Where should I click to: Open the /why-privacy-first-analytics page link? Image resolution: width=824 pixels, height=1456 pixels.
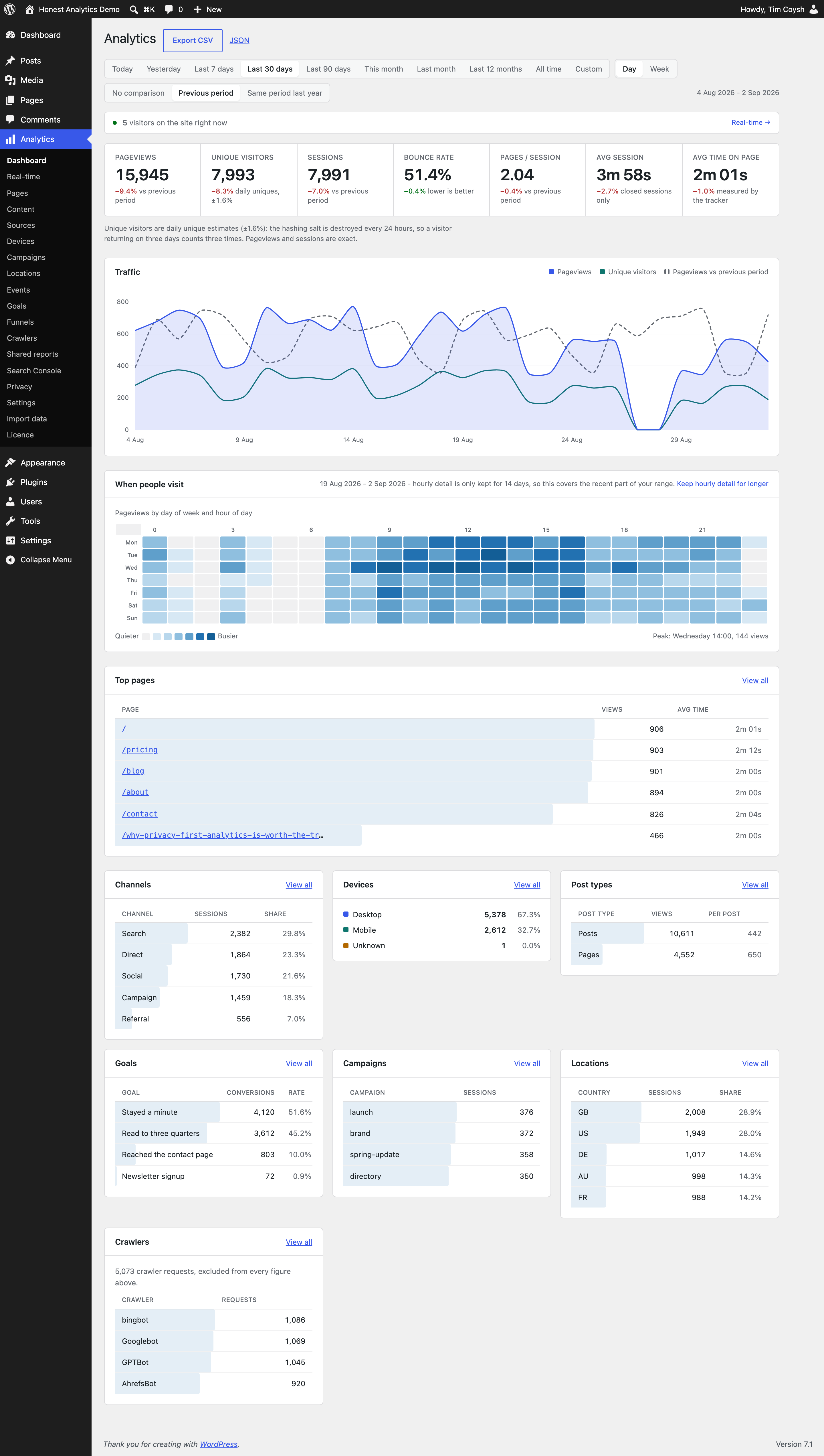pyautogui.click(x=222, y=835)
